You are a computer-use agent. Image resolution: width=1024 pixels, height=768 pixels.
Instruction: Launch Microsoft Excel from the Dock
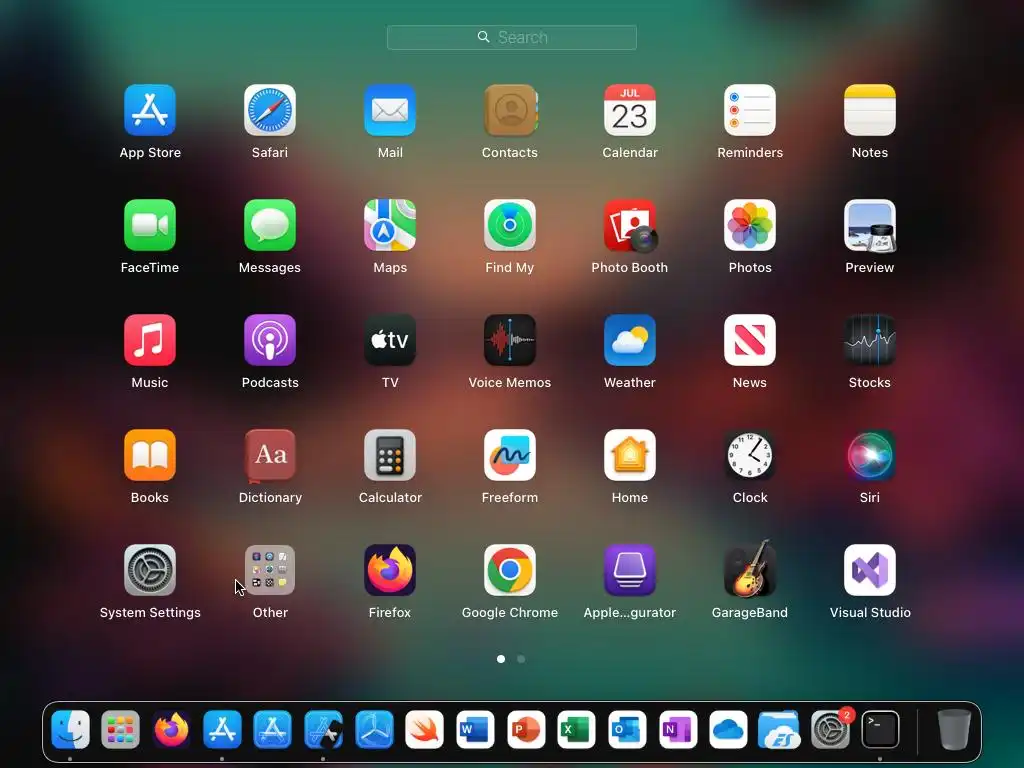pyautogui.click(x=576, y=729)
